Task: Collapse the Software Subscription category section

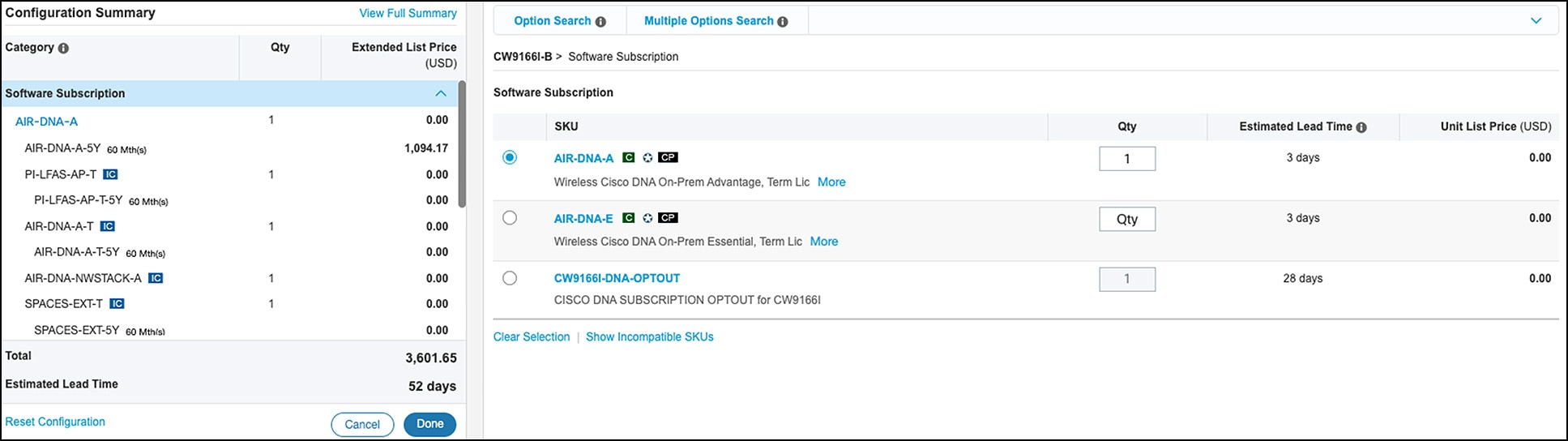Action: [x=441, y=93]
